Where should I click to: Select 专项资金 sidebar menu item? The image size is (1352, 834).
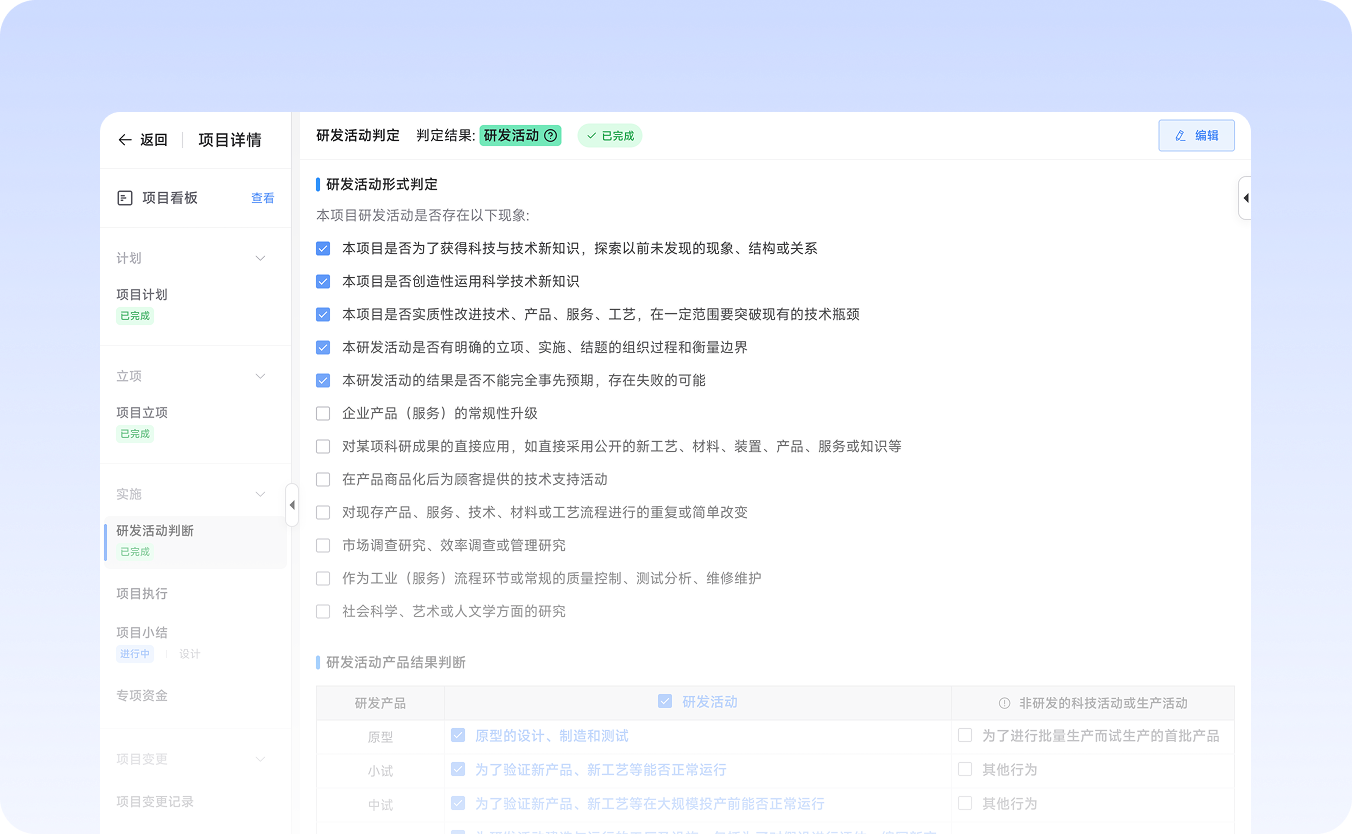(x=142, y=696)
